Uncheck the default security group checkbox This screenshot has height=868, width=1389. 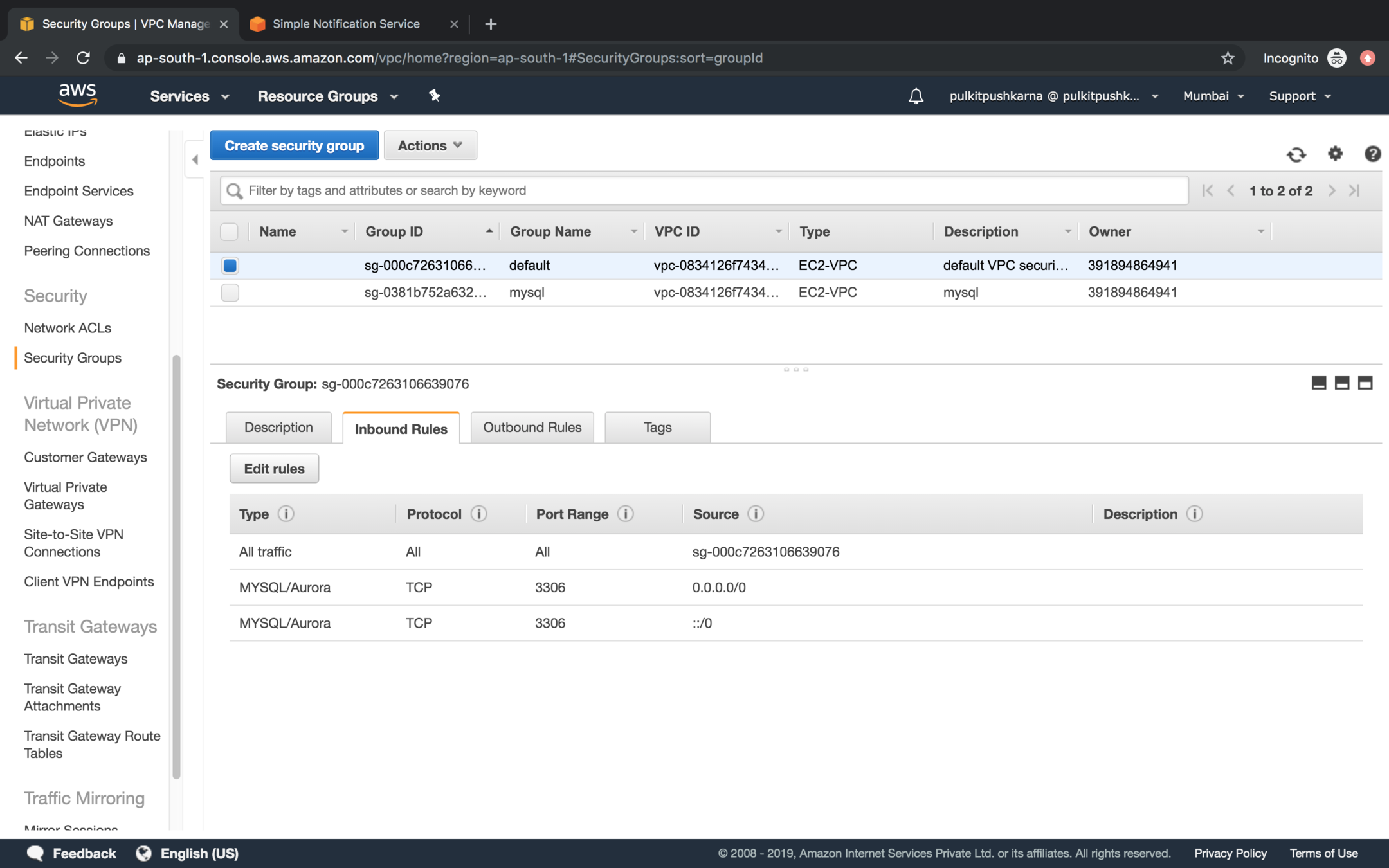230,266
